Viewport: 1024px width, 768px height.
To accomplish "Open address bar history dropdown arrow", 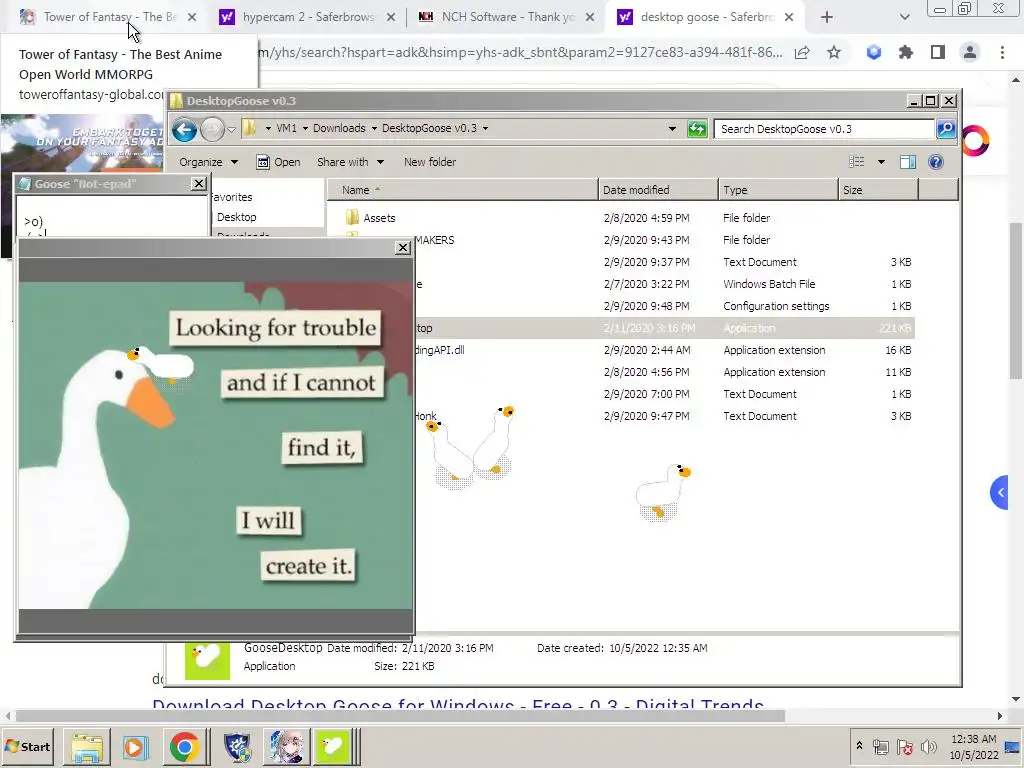I will [672, 129].
